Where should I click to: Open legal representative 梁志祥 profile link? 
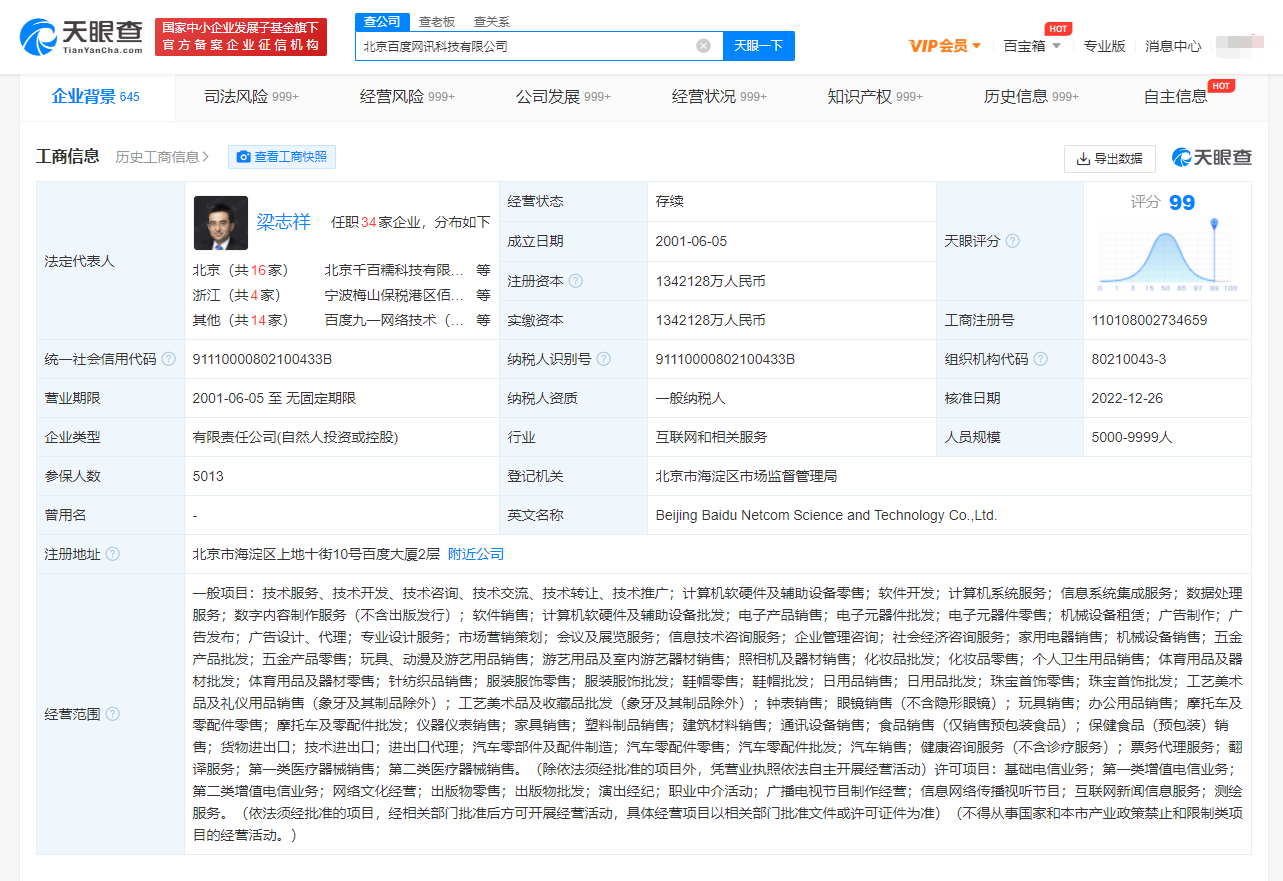pyautogui.click(x=283, y=222)
